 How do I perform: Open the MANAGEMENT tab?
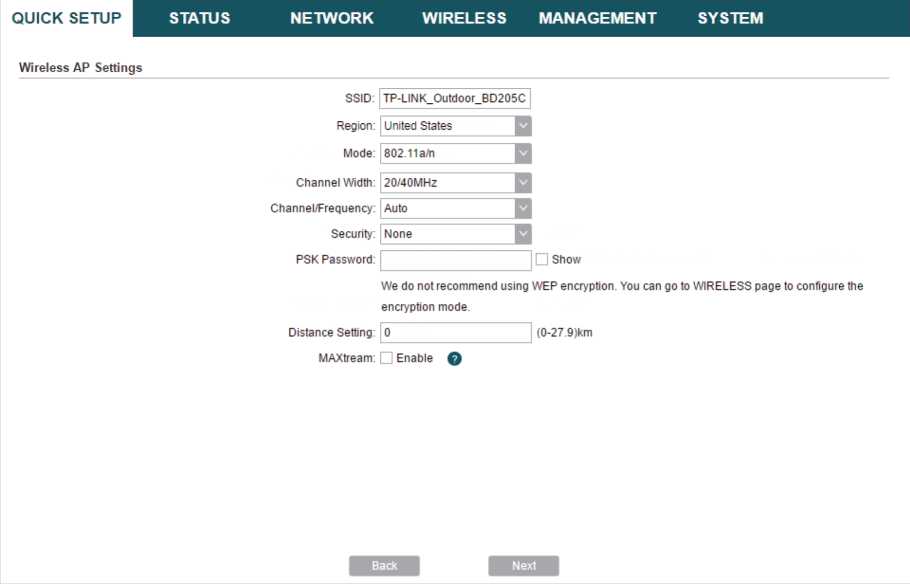(597, 18)
